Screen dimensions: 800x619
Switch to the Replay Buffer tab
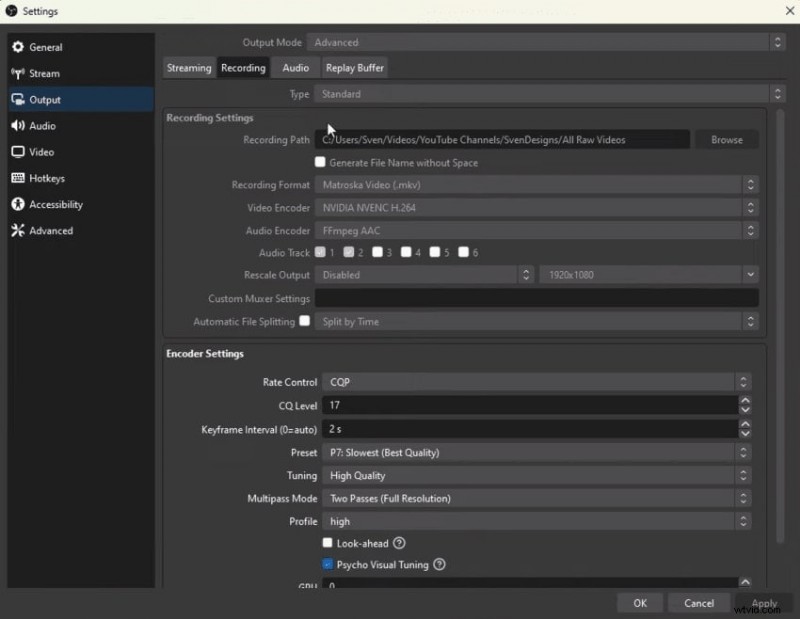coord(355,68)
